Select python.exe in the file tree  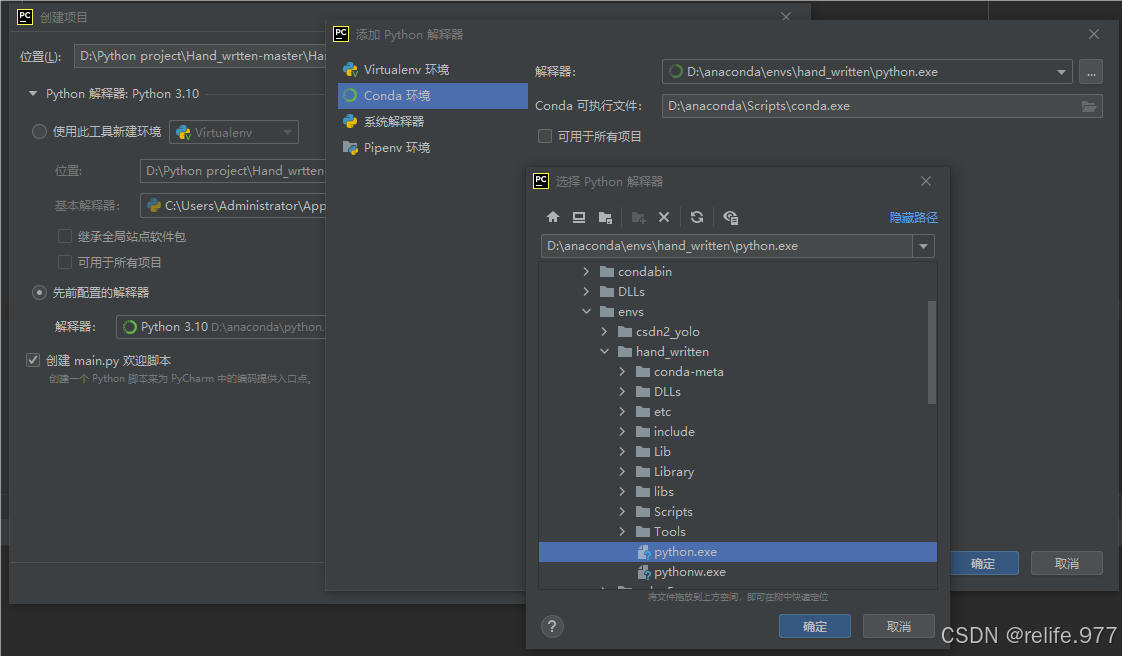point(738,552)
